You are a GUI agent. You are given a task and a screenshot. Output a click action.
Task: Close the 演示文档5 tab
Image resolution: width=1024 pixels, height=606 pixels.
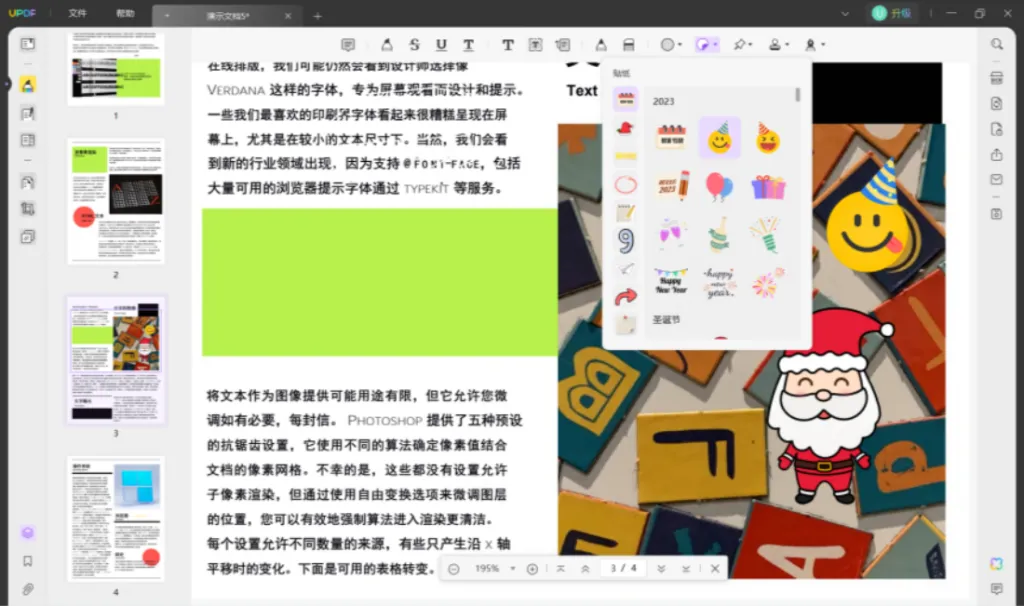click(288, 16)
